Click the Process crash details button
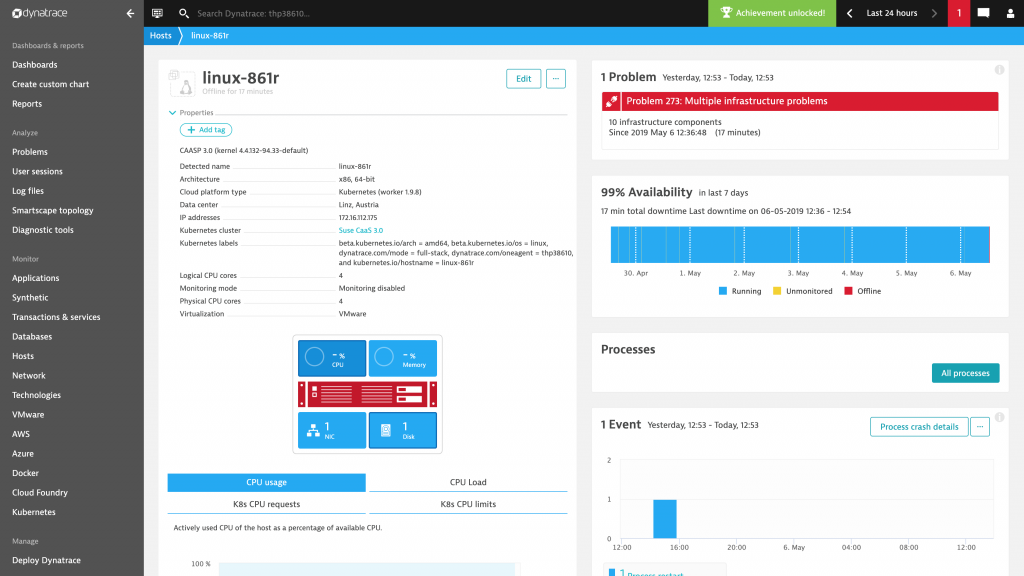Image resolution: width=1024 pixels, height=576 pixels. (919, 426)
